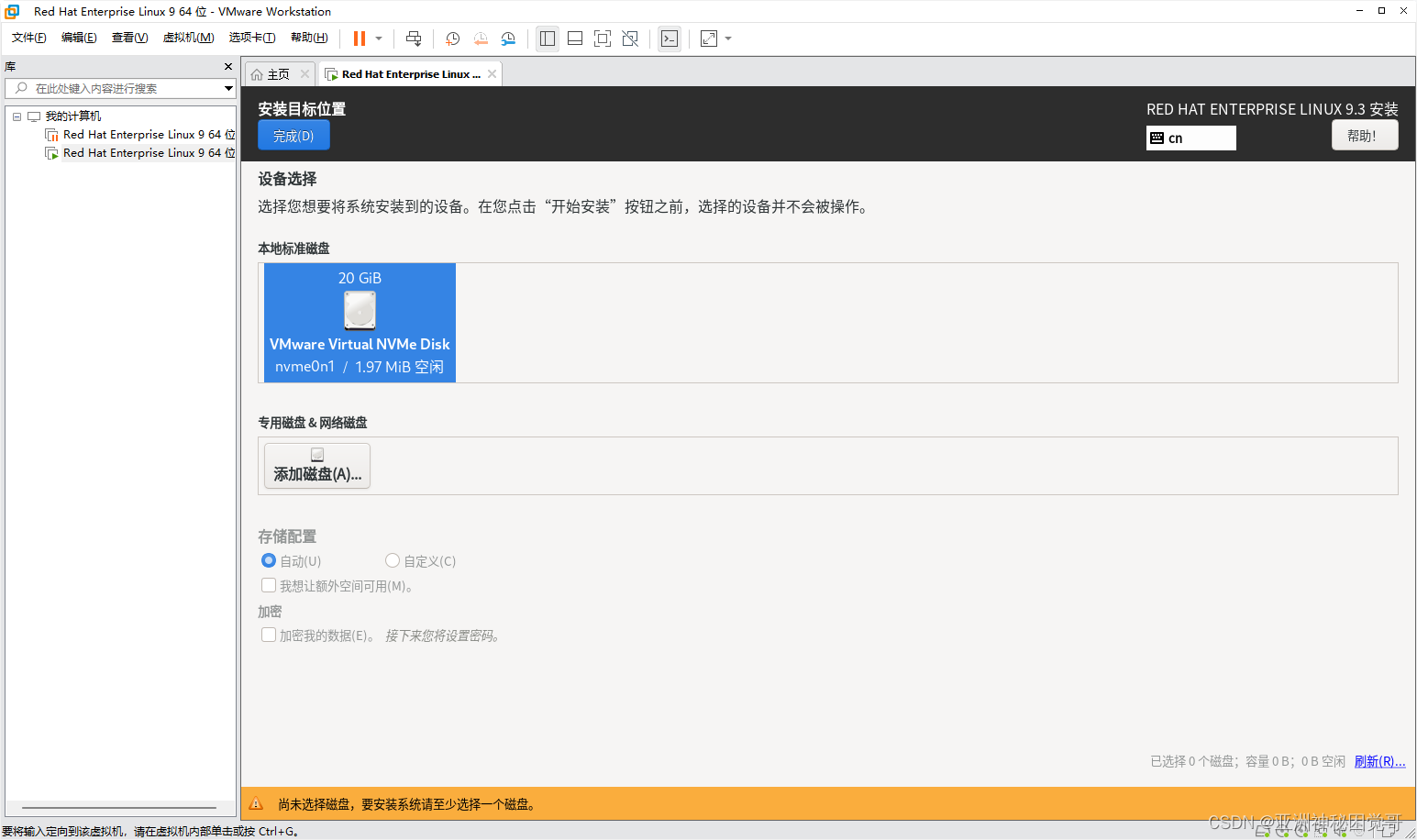Open the power options dropdown arrow
Viewport: 1417px width, 840px height.
pyautogui.click(x=379, y=39)
